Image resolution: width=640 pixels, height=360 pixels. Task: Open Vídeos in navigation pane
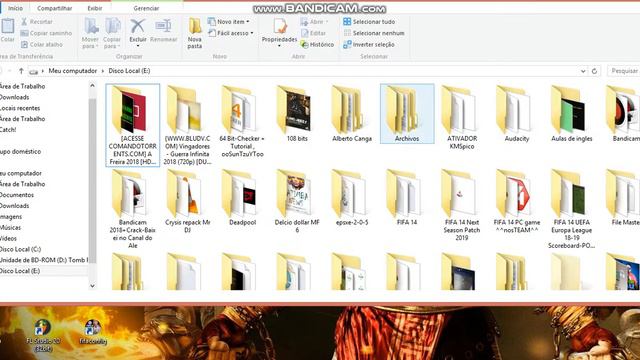(9, 238)
